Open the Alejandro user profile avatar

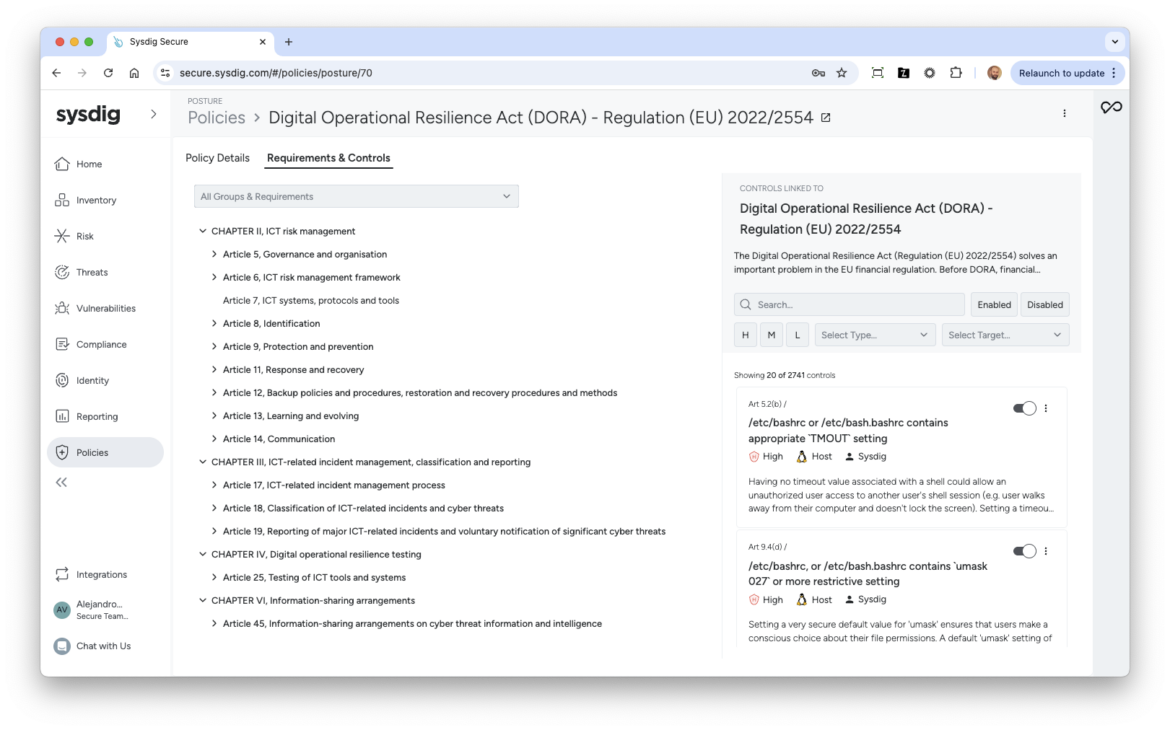[x=62, y=610]
